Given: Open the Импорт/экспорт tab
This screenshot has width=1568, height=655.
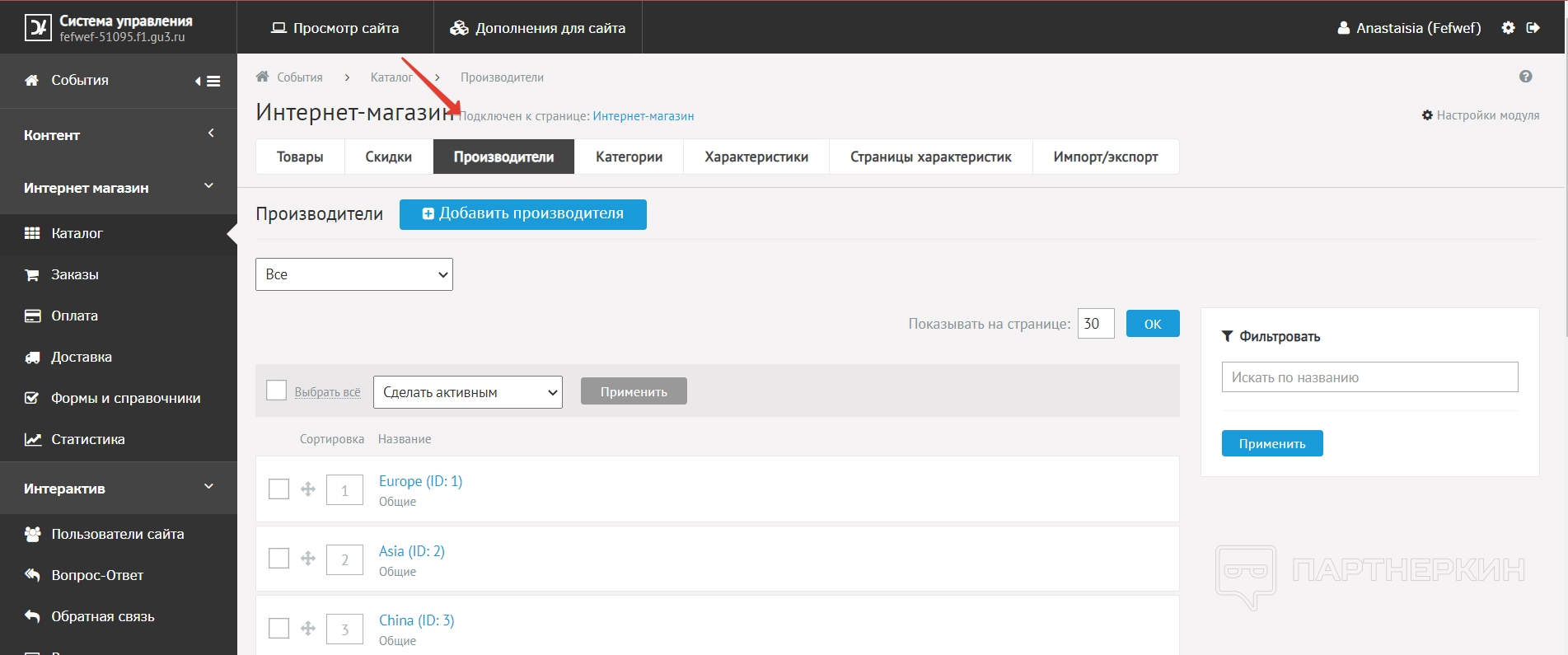Looking at the screenshot, I should pos(1105,157).
